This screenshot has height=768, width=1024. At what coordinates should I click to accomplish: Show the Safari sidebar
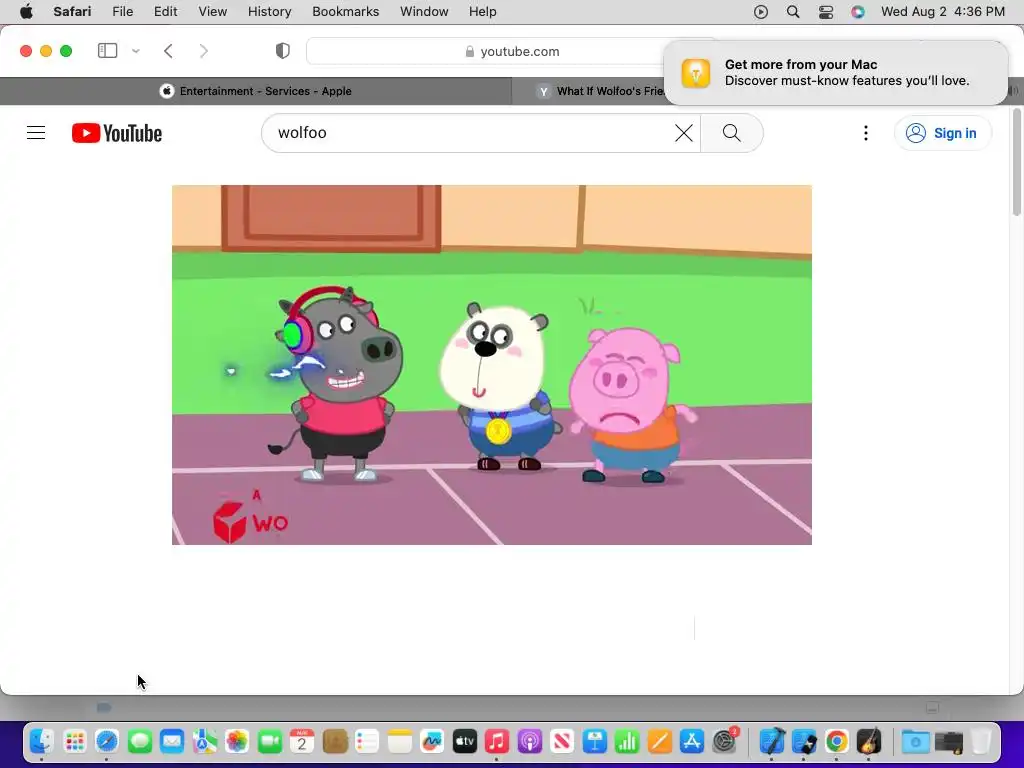pos(107,51)
